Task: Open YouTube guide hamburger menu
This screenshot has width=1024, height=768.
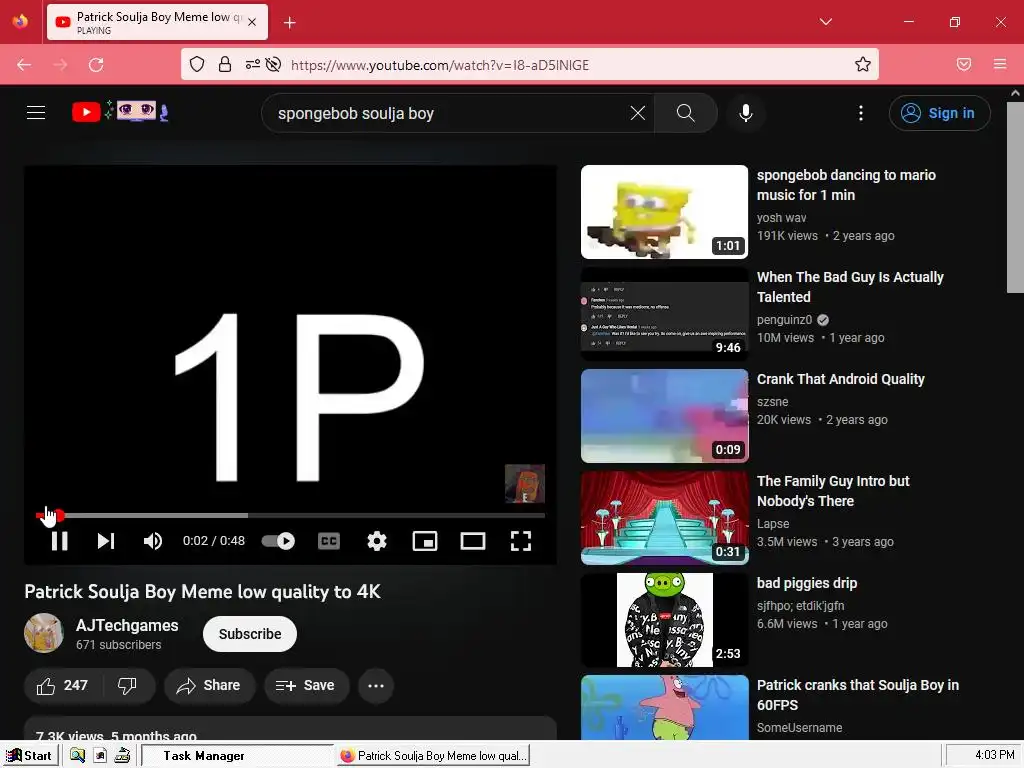Action: pyautogui.click(x=36, y=112)
